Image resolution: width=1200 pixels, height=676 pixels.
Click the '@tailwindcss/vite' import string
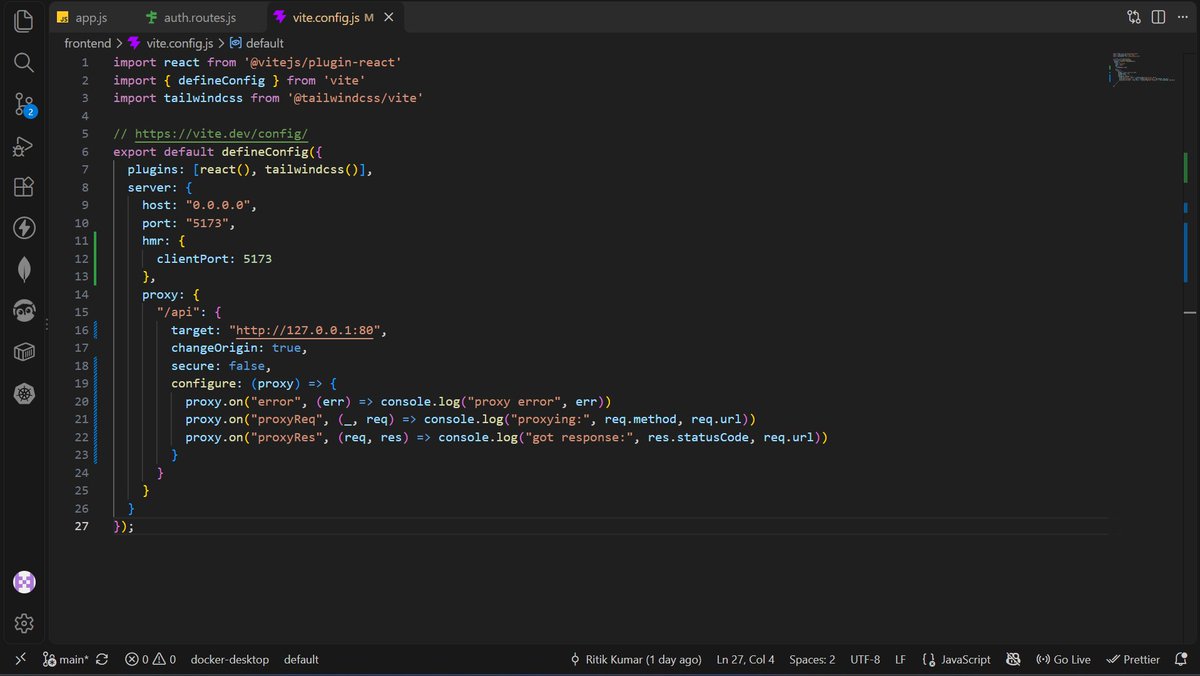tap(355, 98)
